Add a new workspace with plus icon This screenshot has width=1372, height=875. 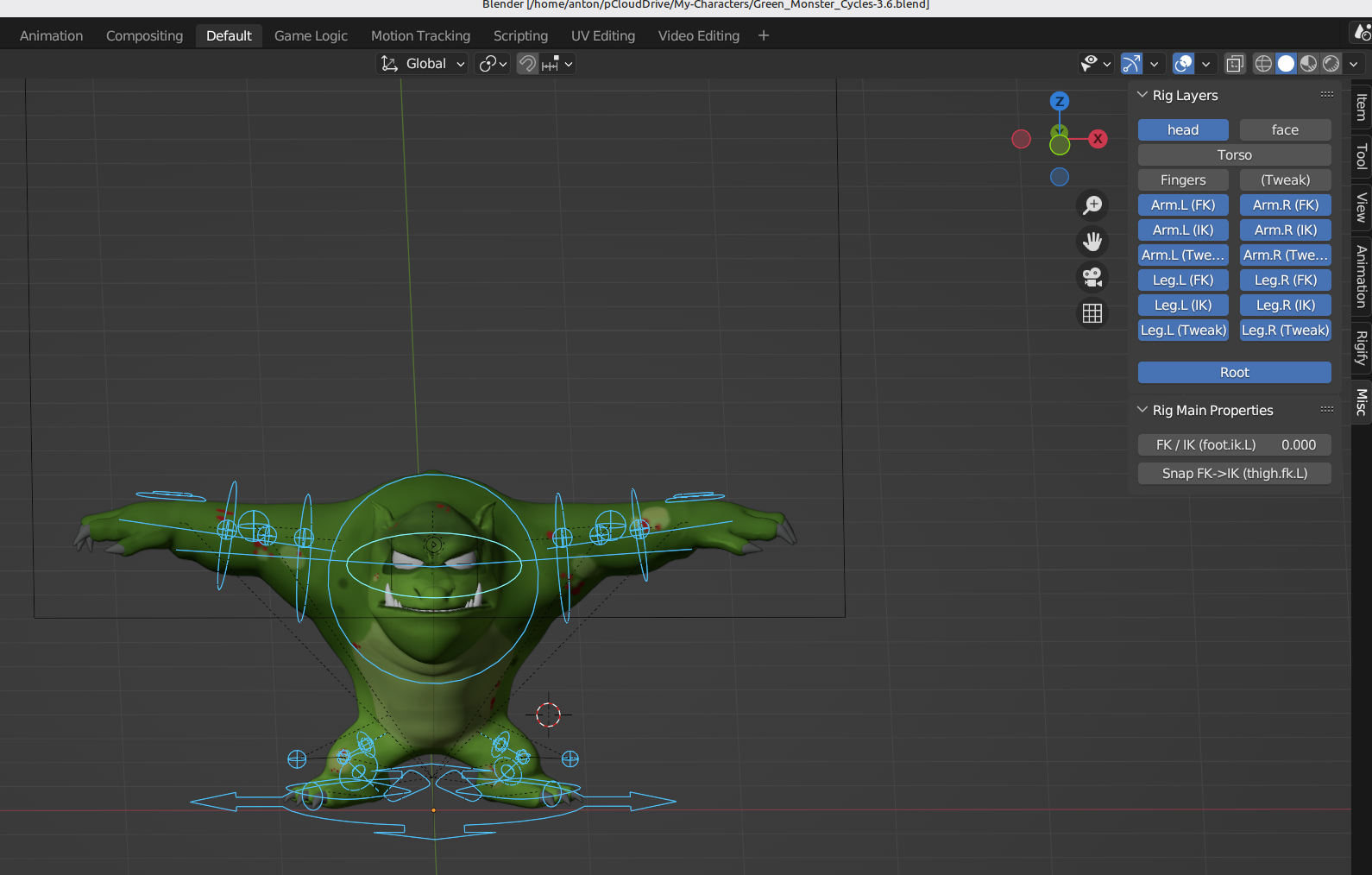click(x=764, y=35)
